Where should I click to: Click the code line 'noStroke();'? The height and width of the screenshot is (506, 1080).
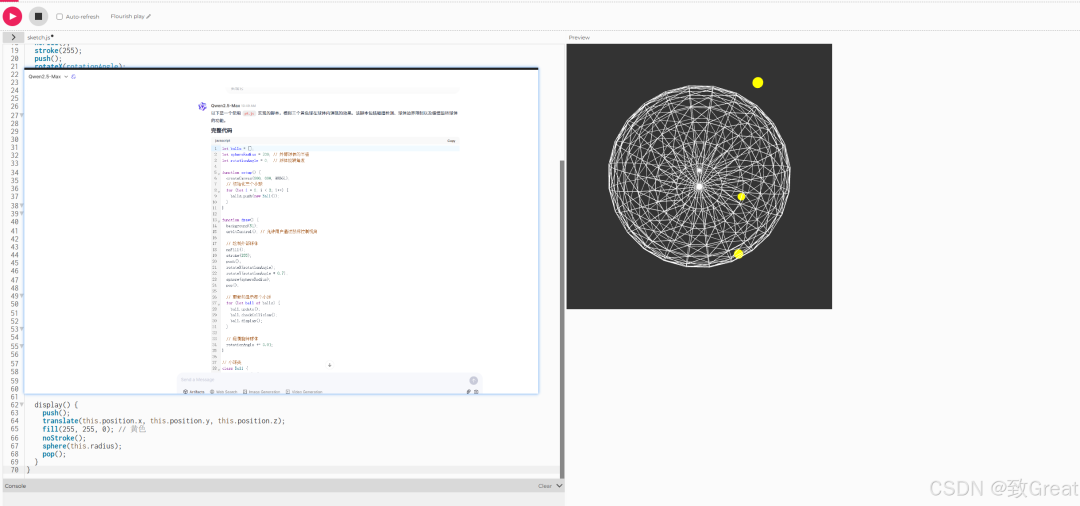(x=64, y=438)
